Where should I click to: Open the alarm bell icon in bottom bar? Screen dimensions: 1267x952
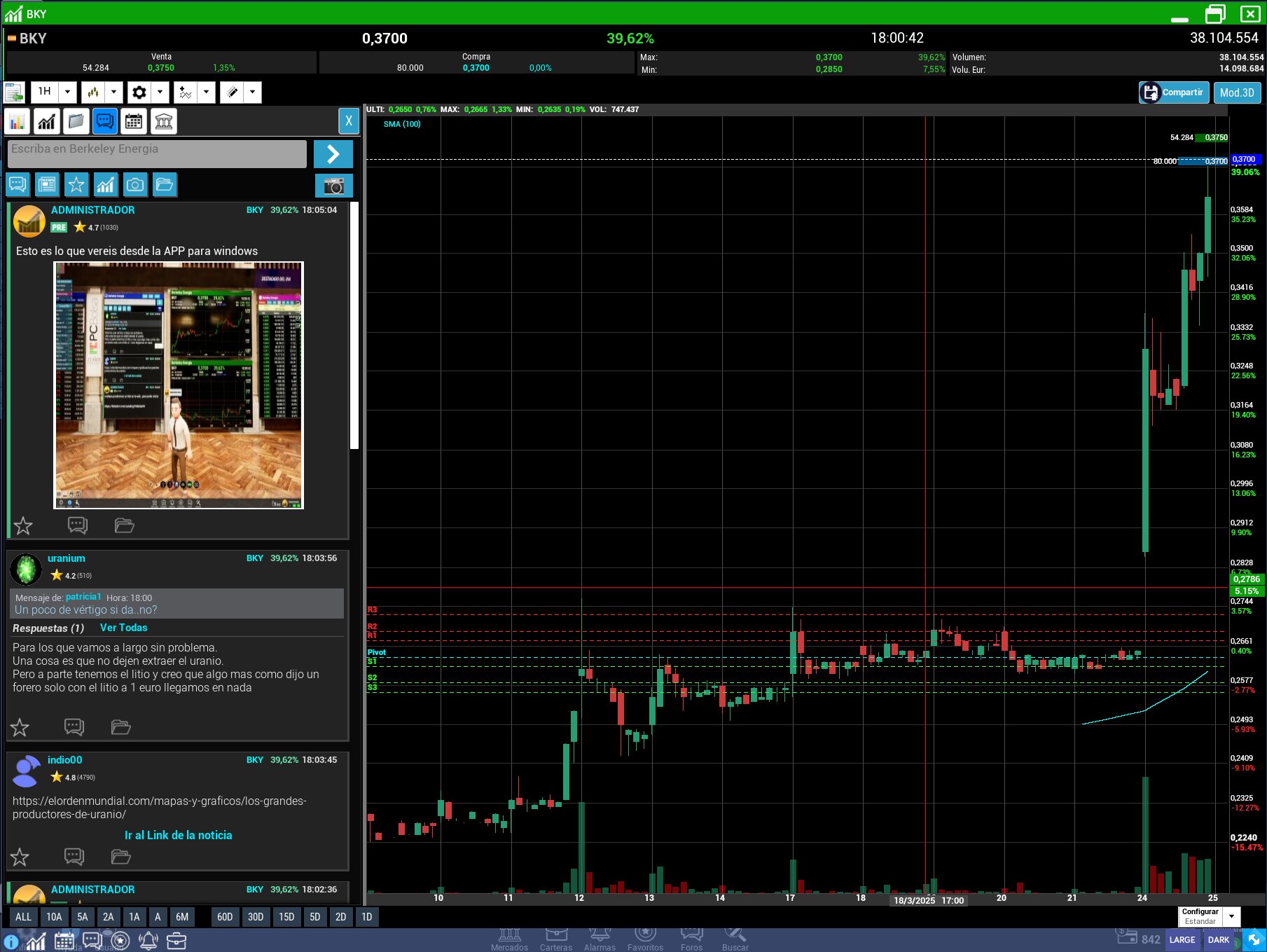point(148,941)
